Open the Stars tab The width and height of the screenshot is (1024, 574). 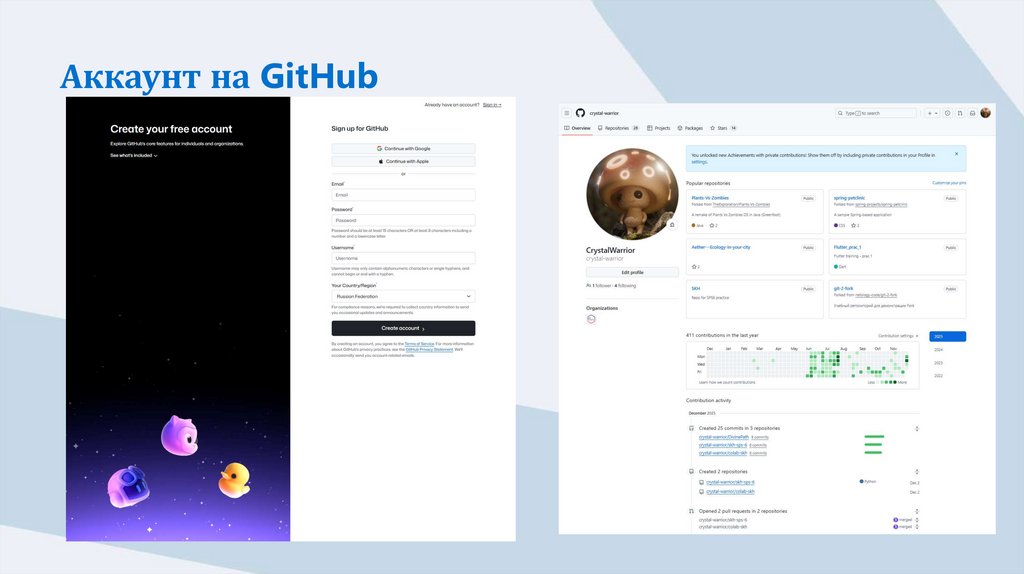point(724,128)
